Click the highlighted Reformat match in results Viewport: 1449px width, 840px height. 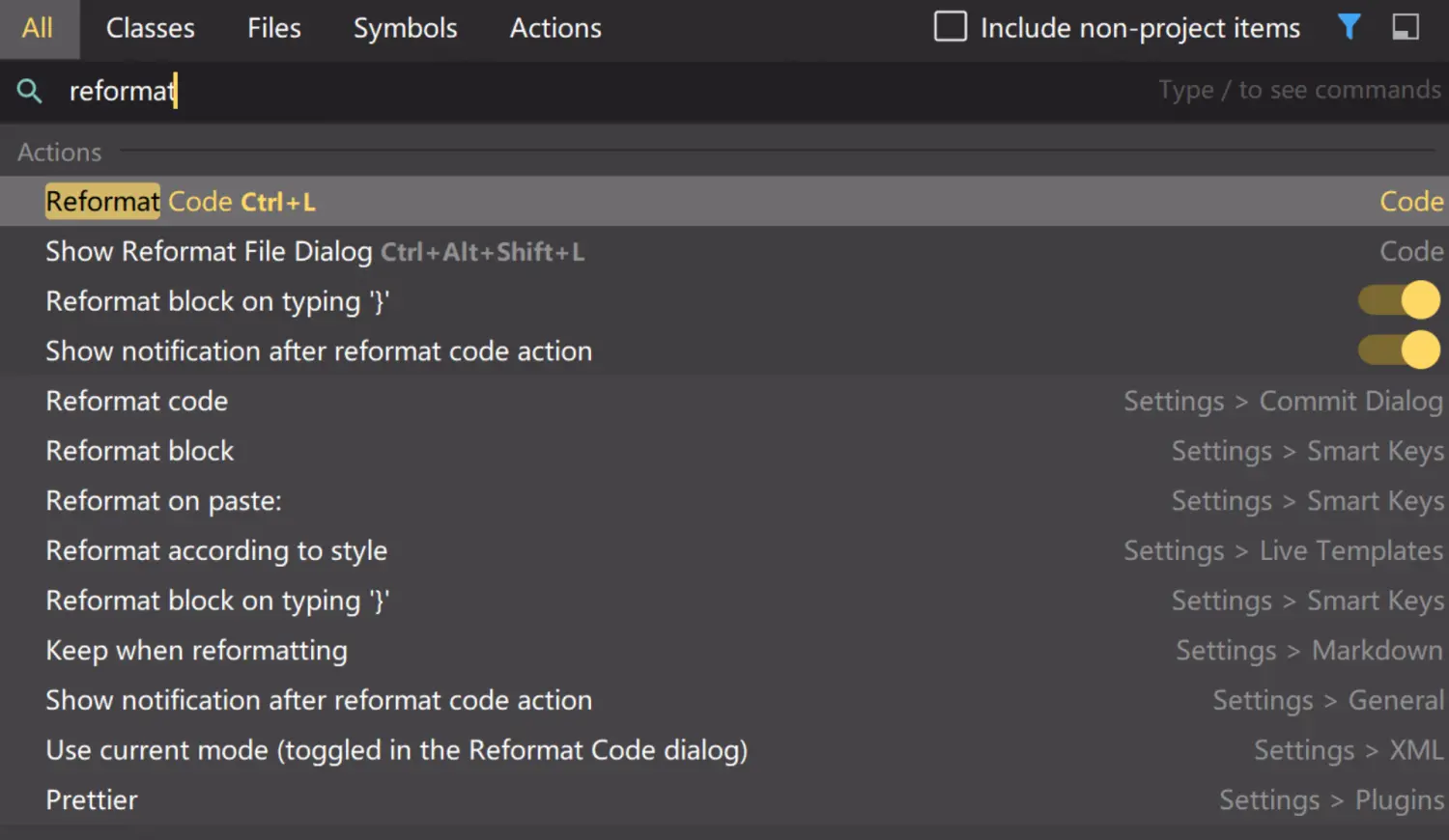pos(101,201)
